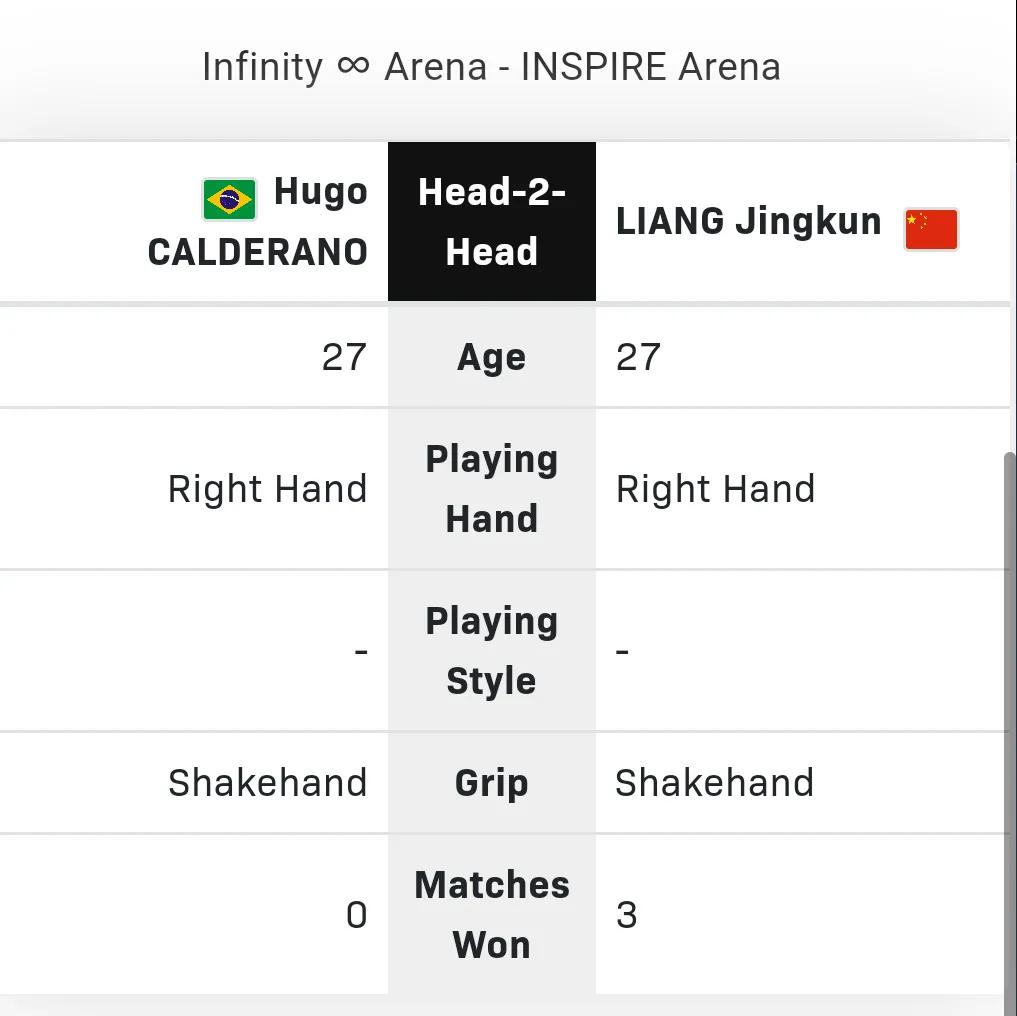The image size is (1017, 1016).
Task: Click Liang Jingkun's Right Hand value
Action: click(715, 489)
